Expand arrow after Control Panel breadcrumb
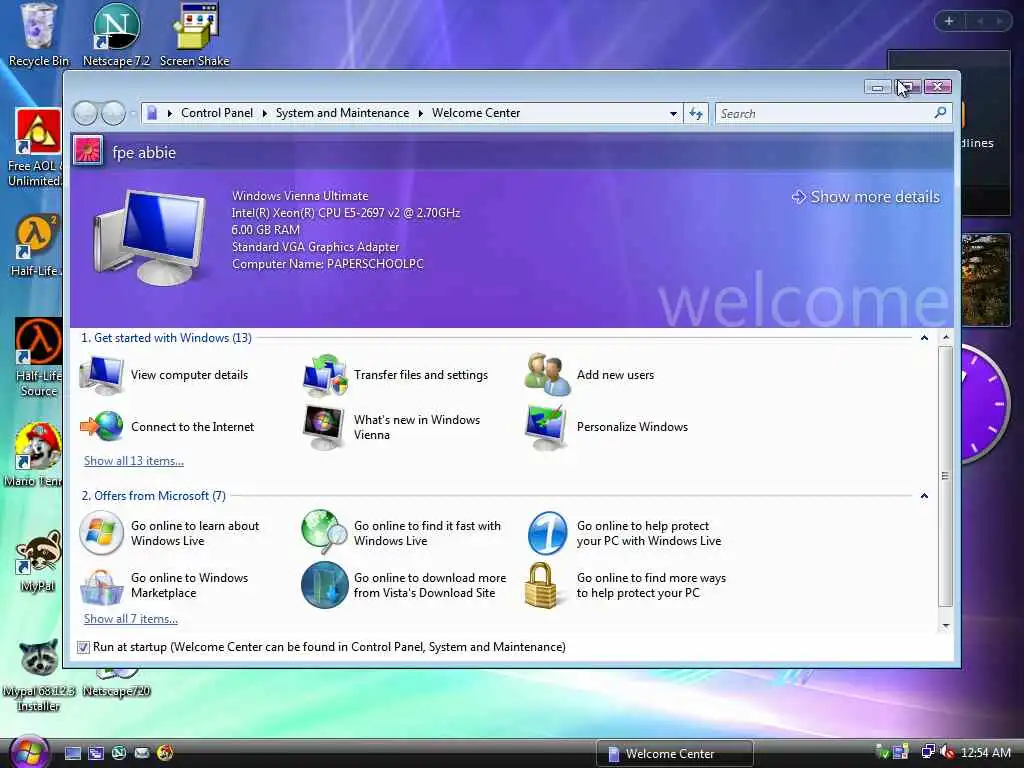Viewport: 1024px width, 768px height. (264, 114)
